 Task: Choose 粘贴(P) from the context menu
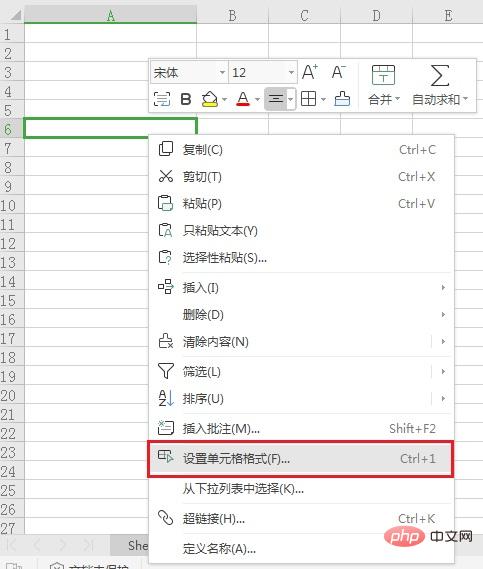coord(301,203)
